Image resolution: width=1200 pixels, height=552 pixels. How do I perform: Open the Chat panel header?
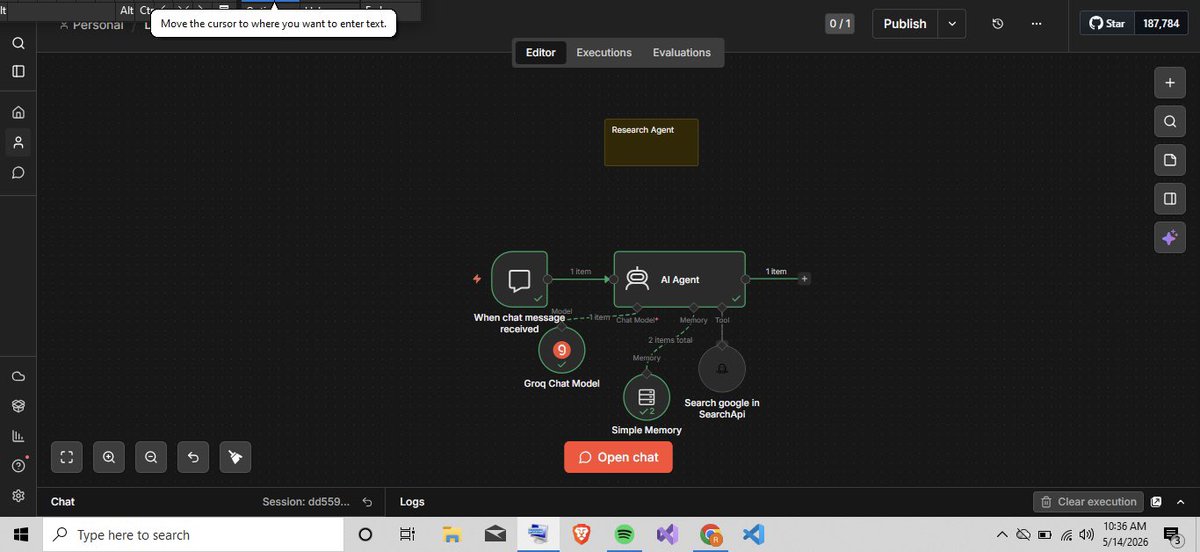63,502
